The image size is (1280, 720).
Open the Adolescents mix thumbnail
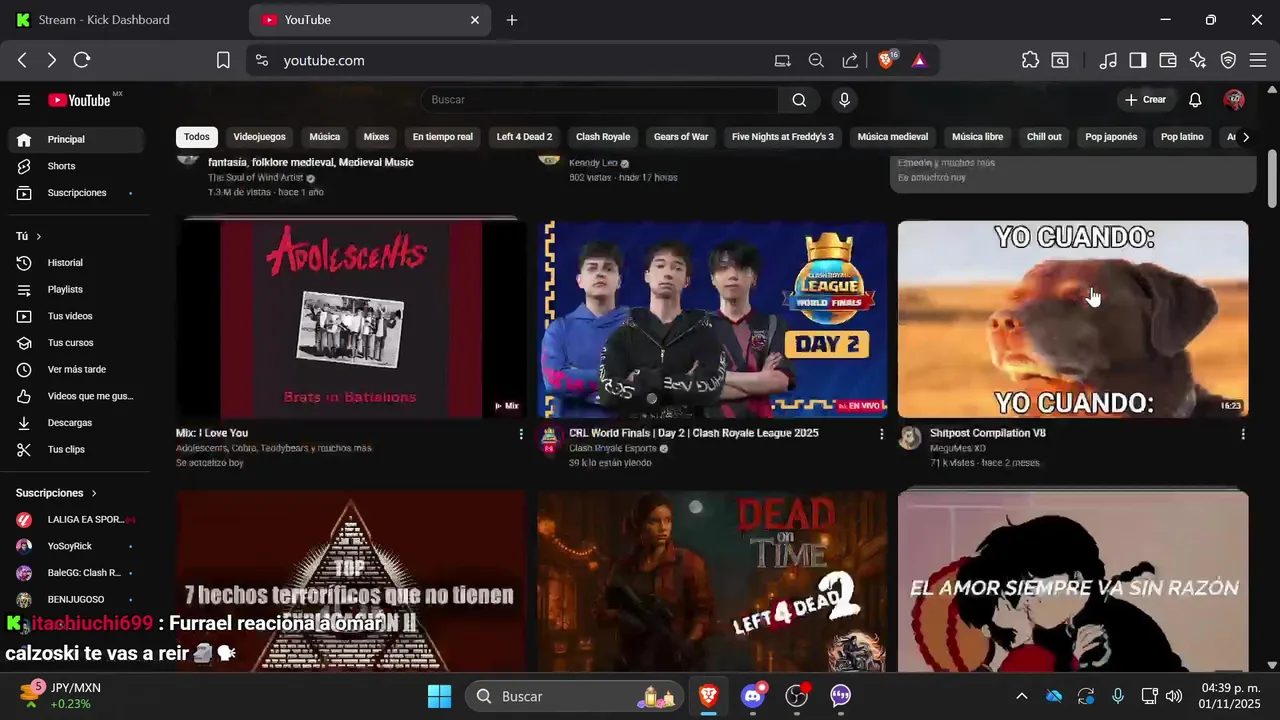pos(351,319)
